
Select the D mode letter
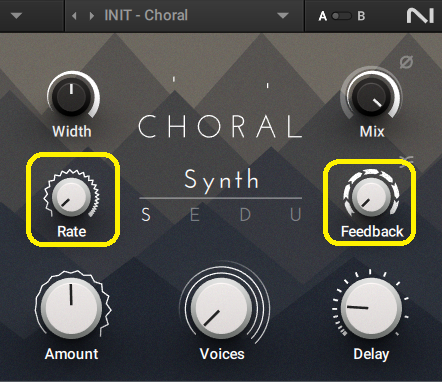click(245, 214)
